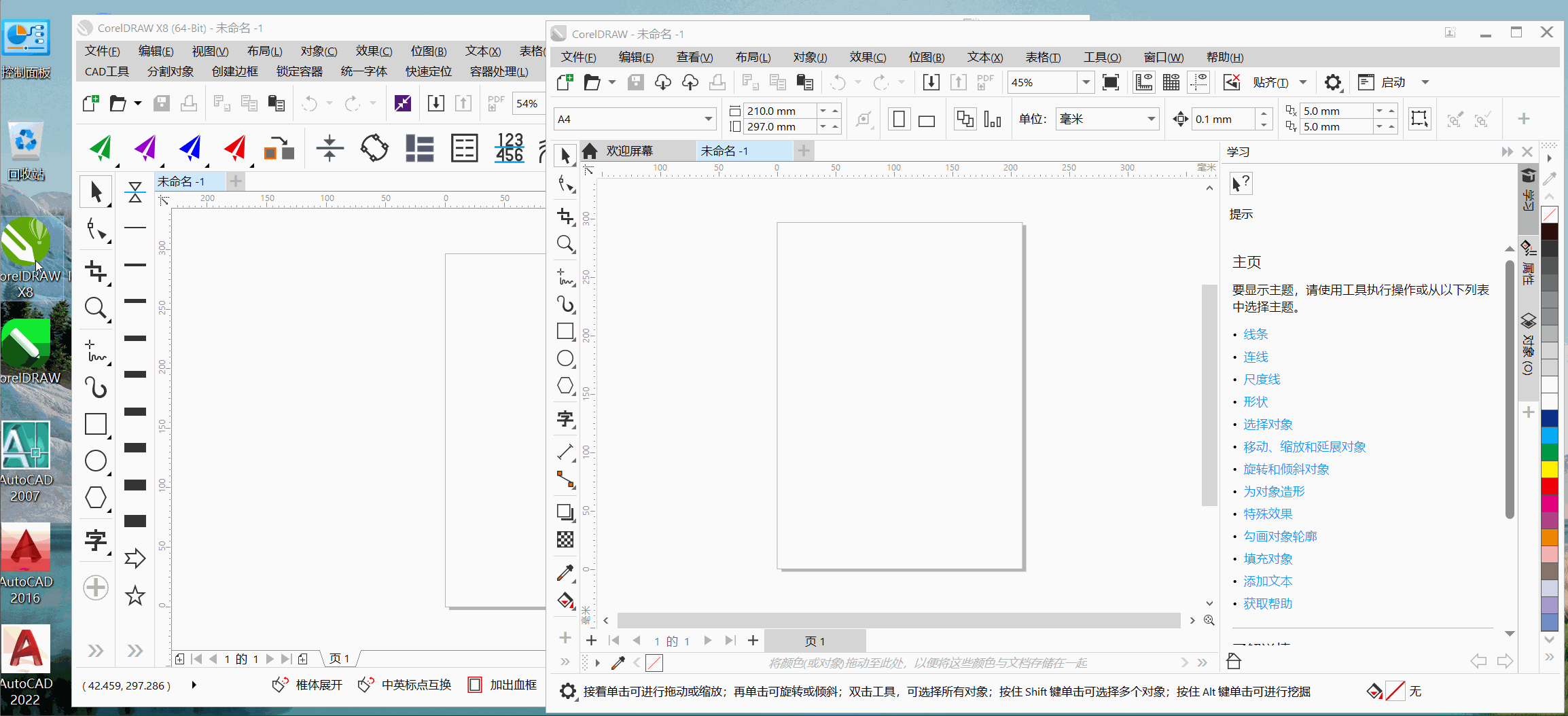Open the units 毫米 dropdown
Screen dimensions: 1568x716
(1151, 119)
